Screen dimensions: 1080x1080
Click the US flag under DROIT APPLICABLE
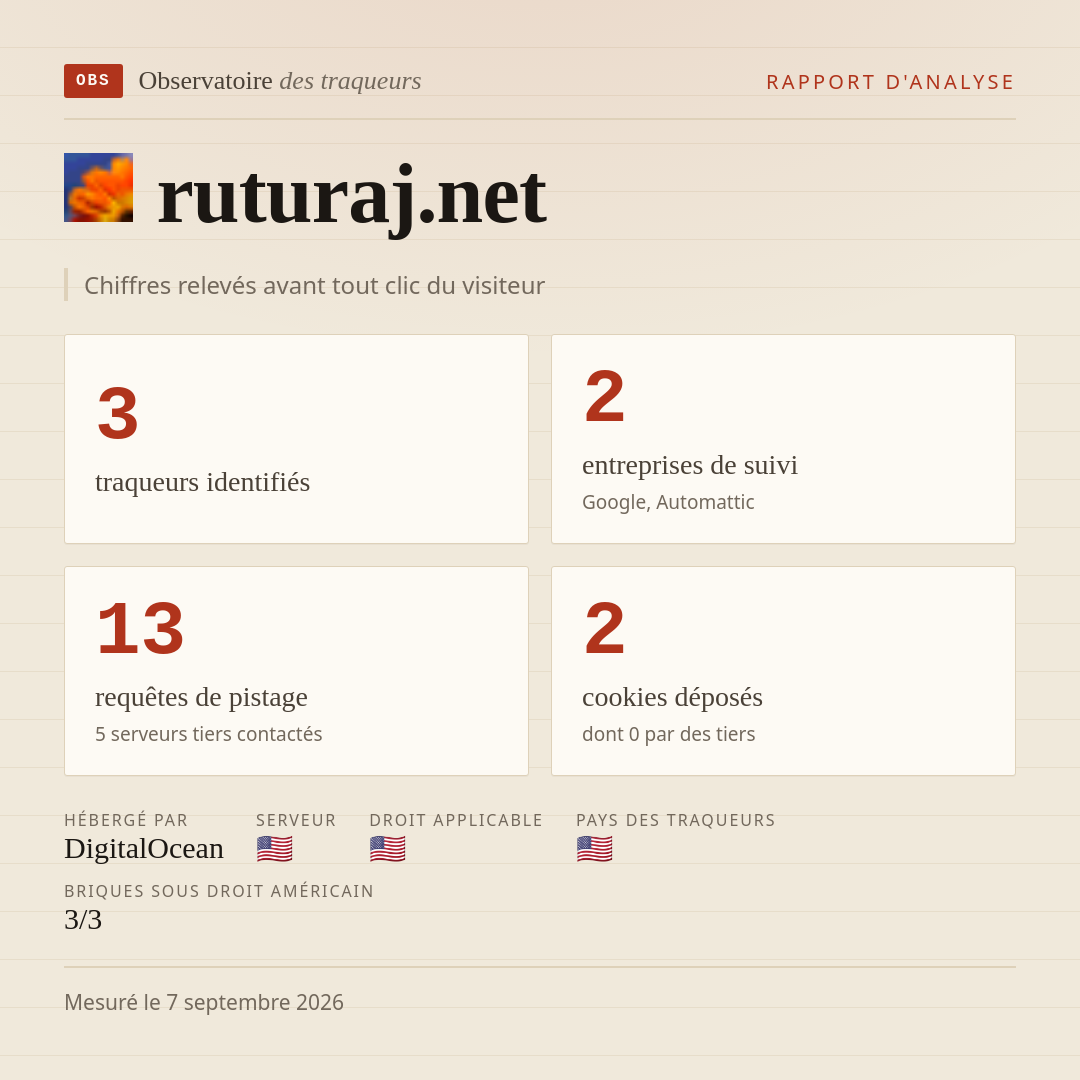(388, 849)
